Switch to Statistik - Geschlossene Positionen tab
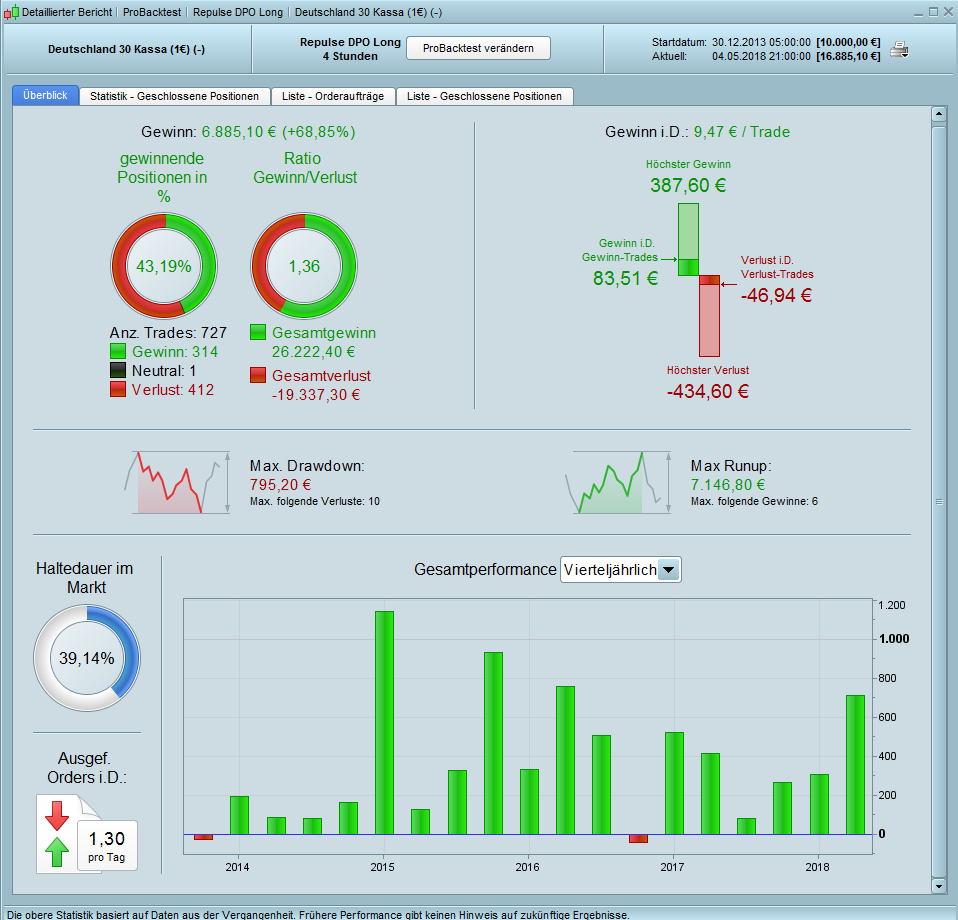 [174, 97]
